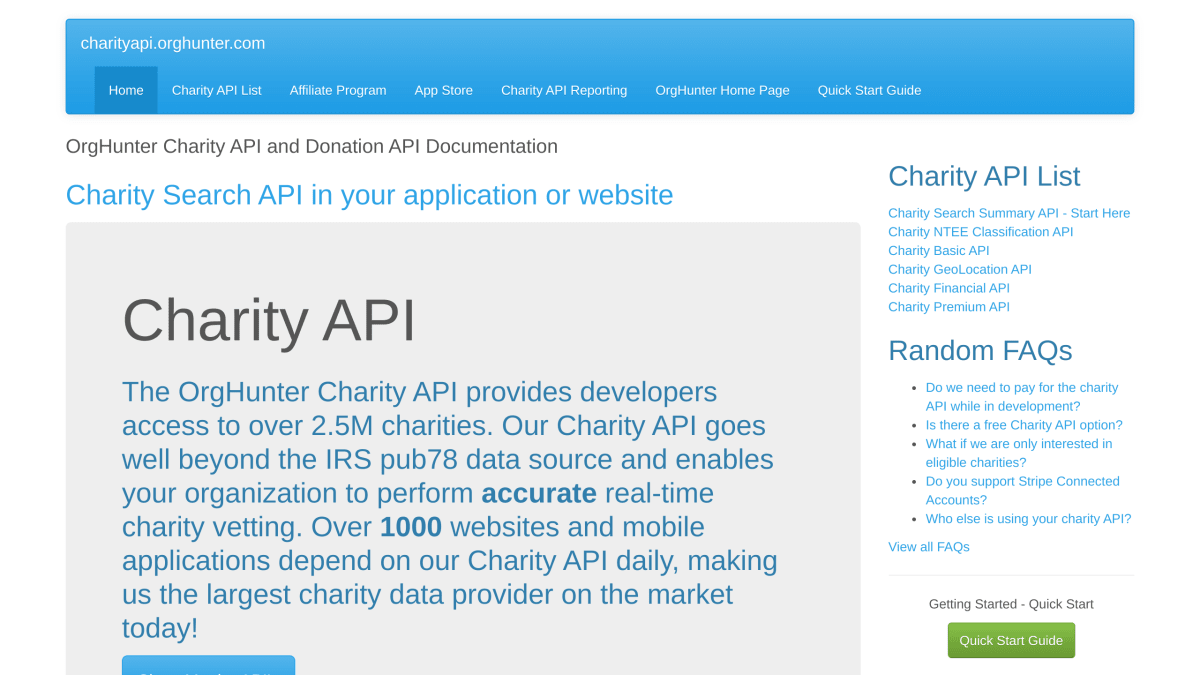Click the blue button below the Charity API description
Image resolution: width=1200 pixels, height=675 pixels.
point(208,665)
